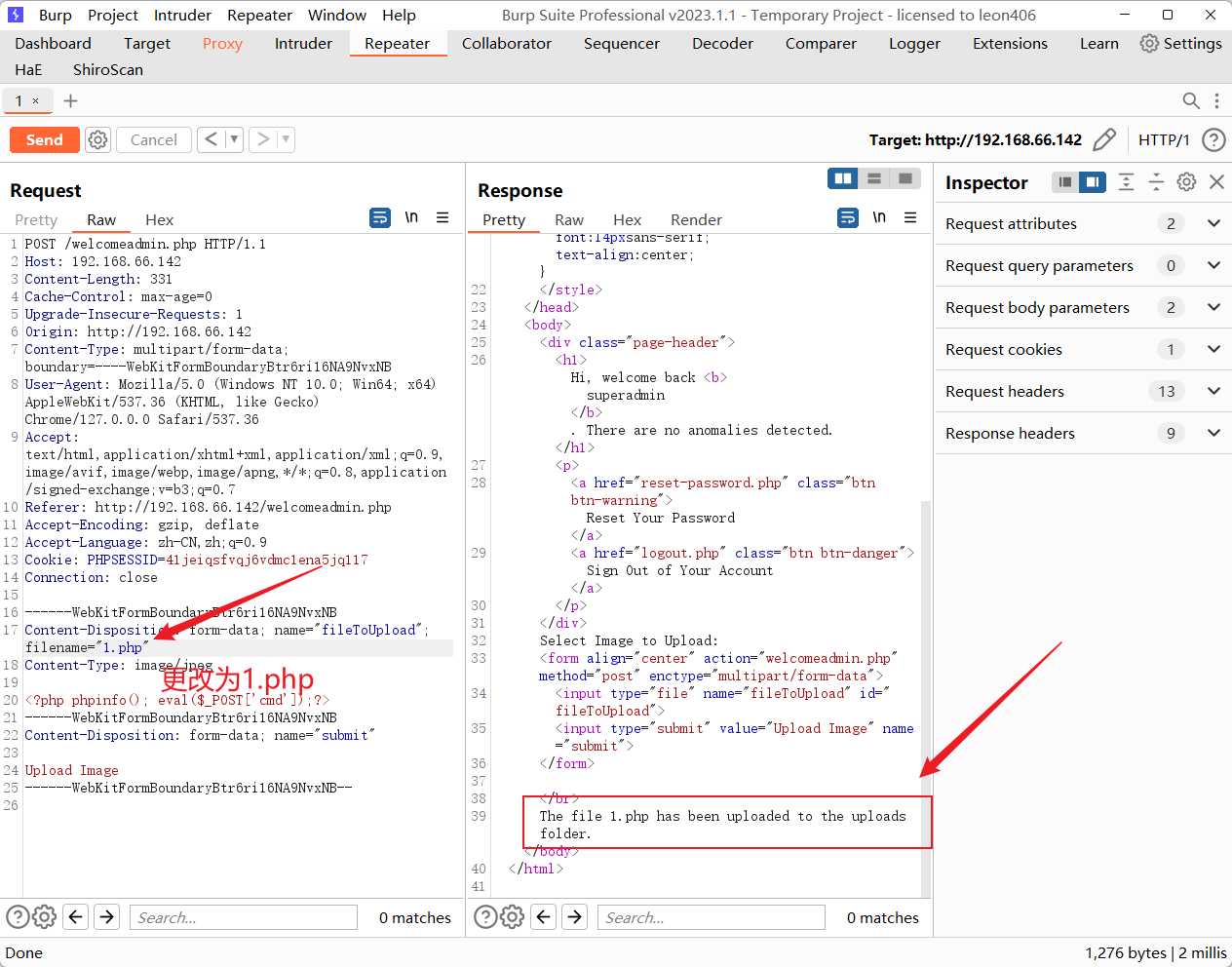The image size is (1232, 967).
Task: Open the history dropdown beside the back arrow
Action: (x=234, y=139)
